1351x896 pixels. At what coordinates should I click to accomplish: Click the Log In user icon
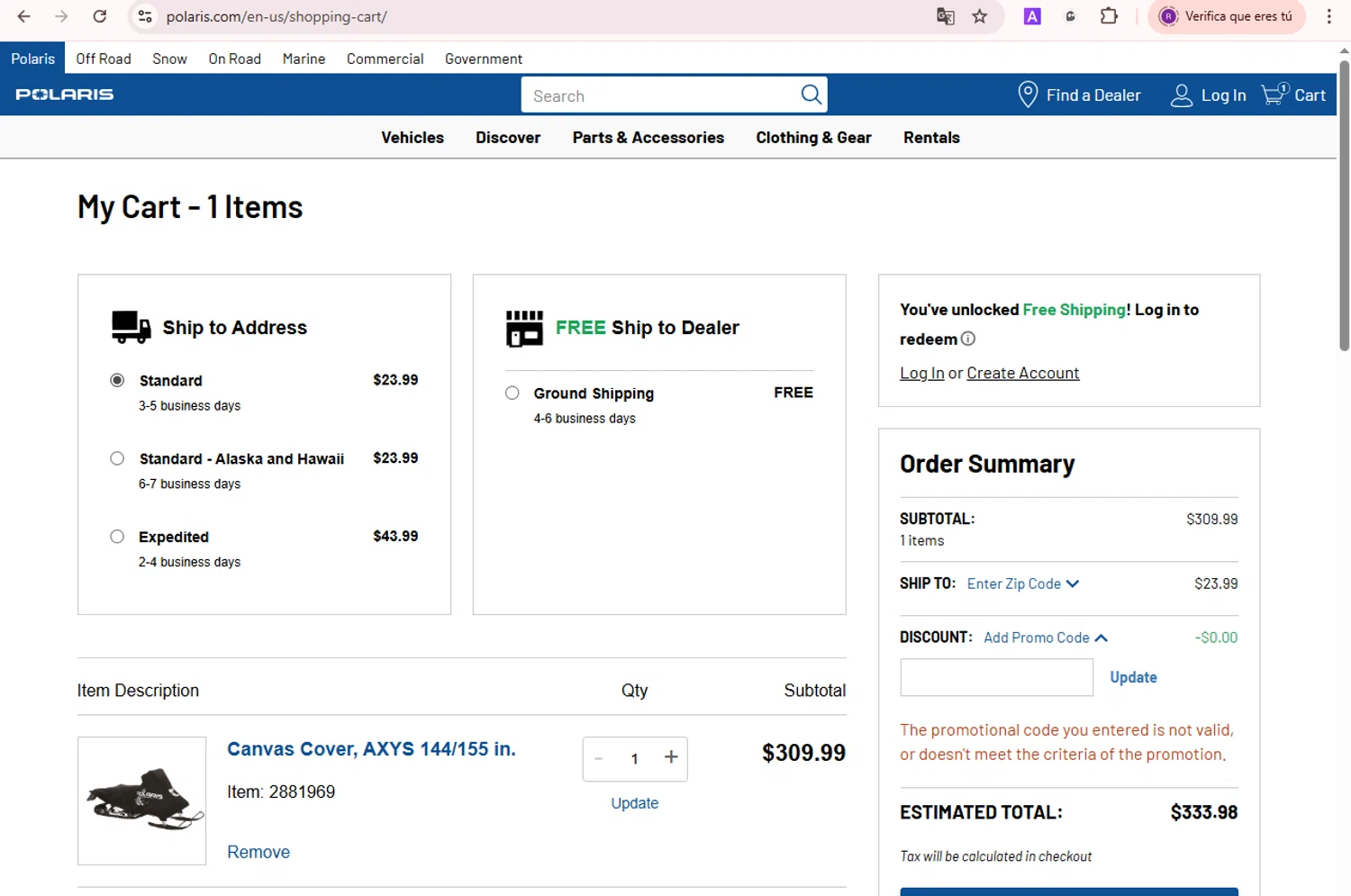coord(1181,95)
